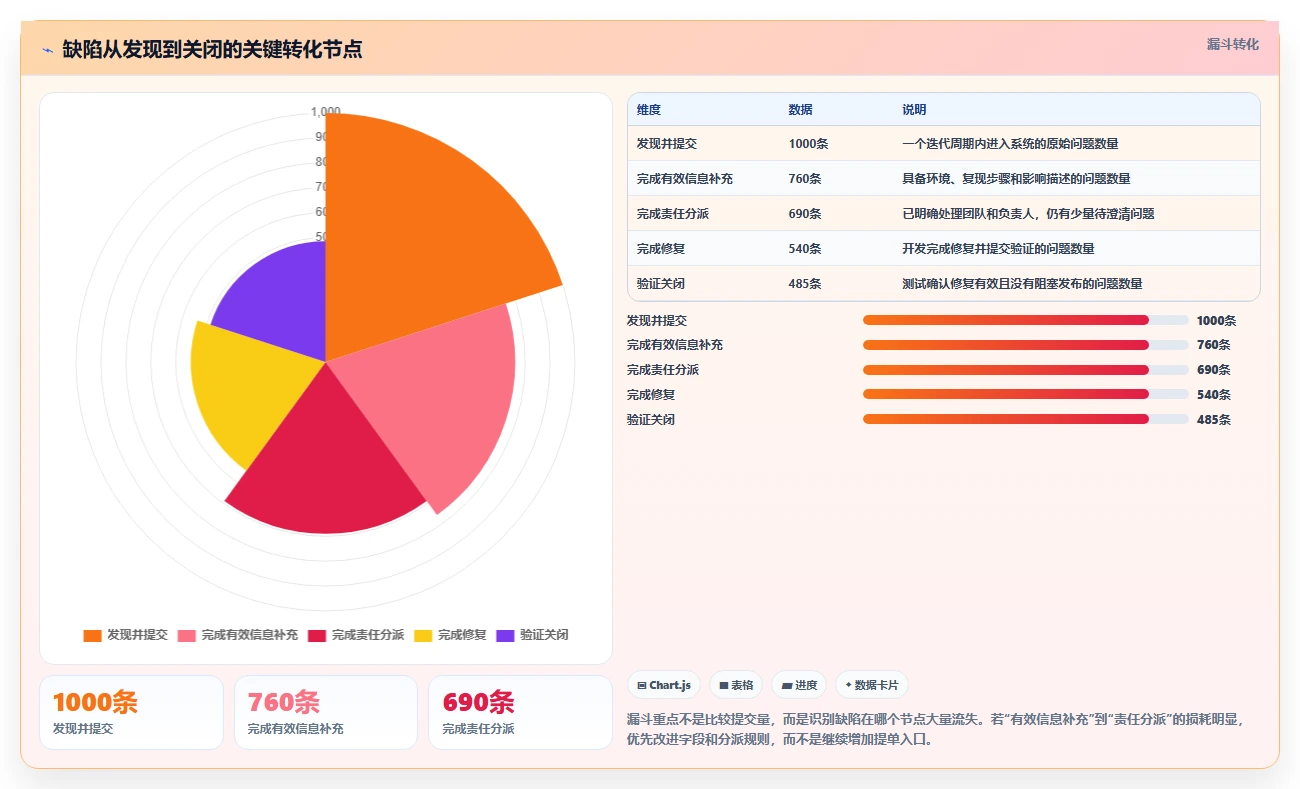
Task: Click the 维度 column header
Action: coord(649,110)
